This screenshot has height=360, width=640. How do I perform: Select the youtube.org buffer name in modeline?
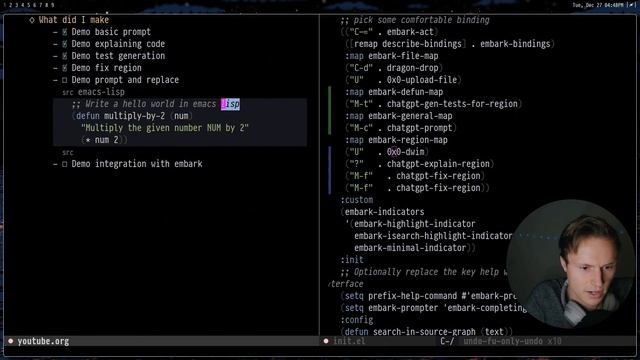point(43,341)
